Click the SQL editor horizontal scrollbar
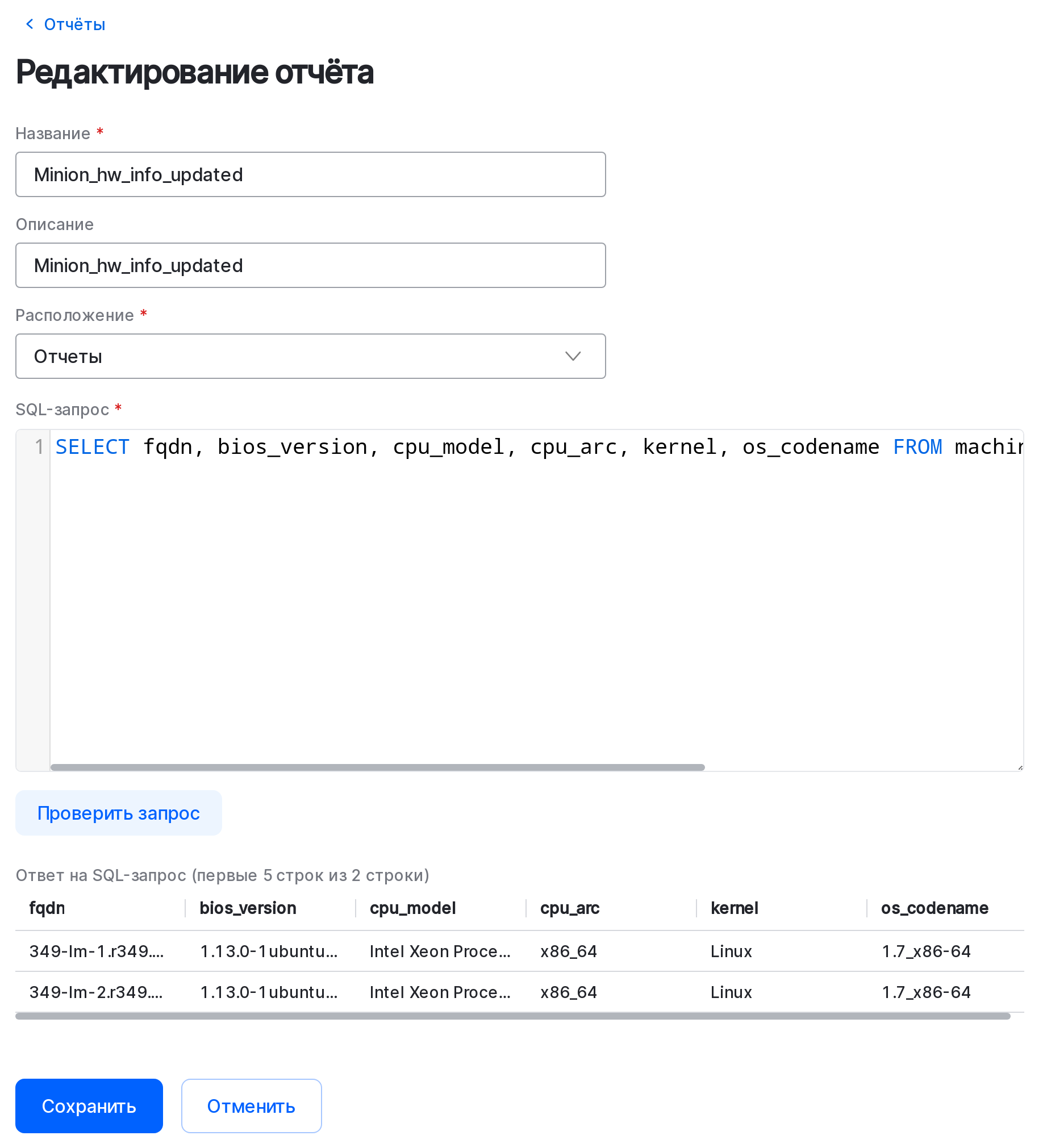Screen dimensions: 1047x1148 [x=377, y=767]
